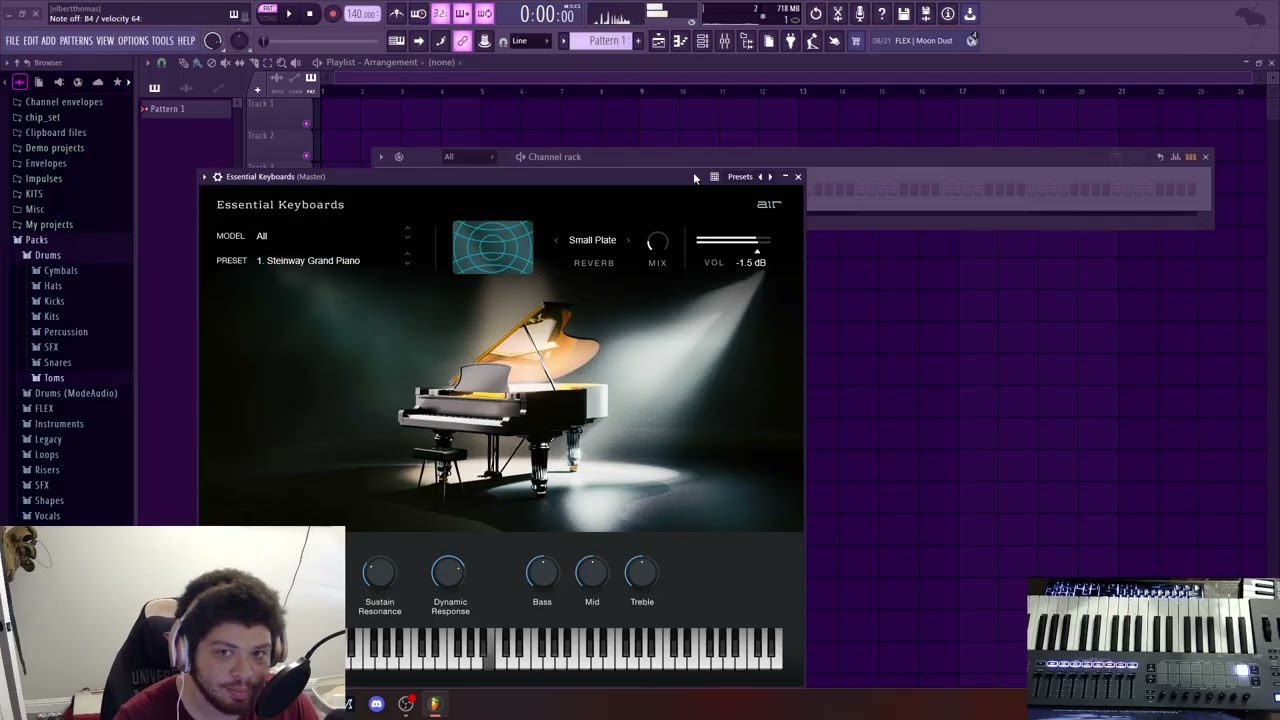The image size is (1280, 720).
Task: Switch to SONG mode
Action: (x=268, y=18)
